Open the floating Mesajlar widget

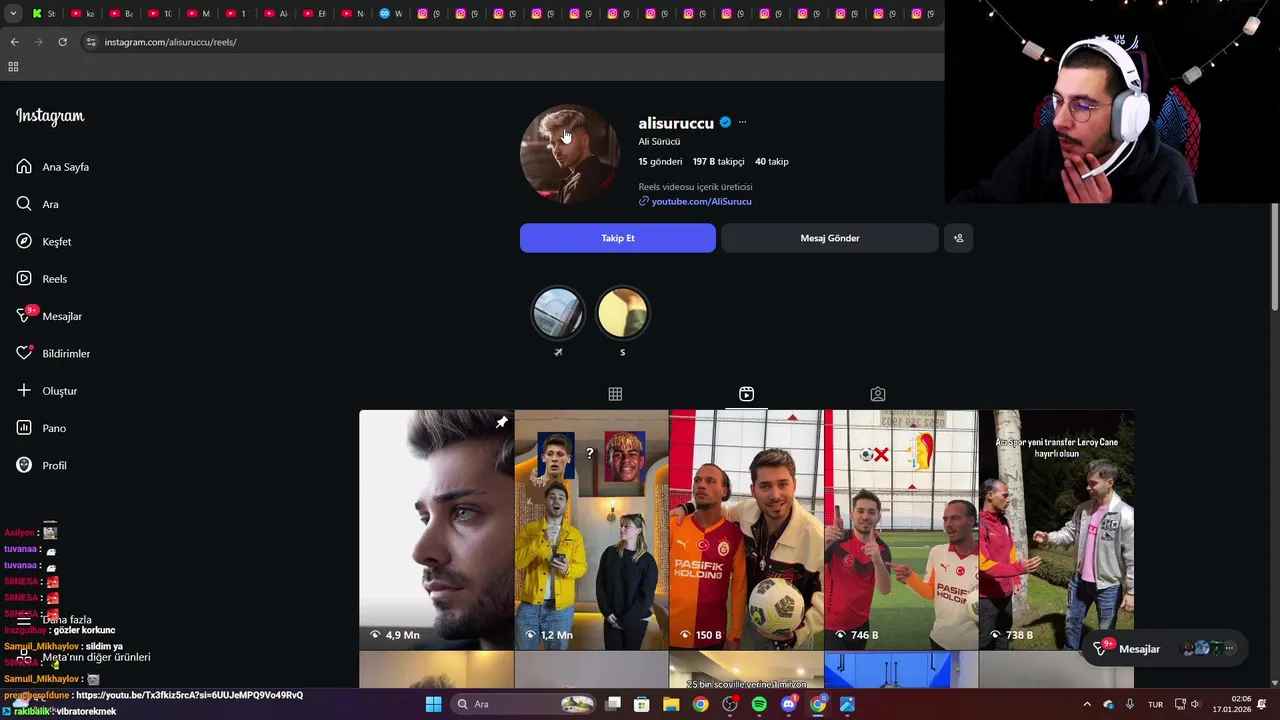click(x=1166, y=649)
